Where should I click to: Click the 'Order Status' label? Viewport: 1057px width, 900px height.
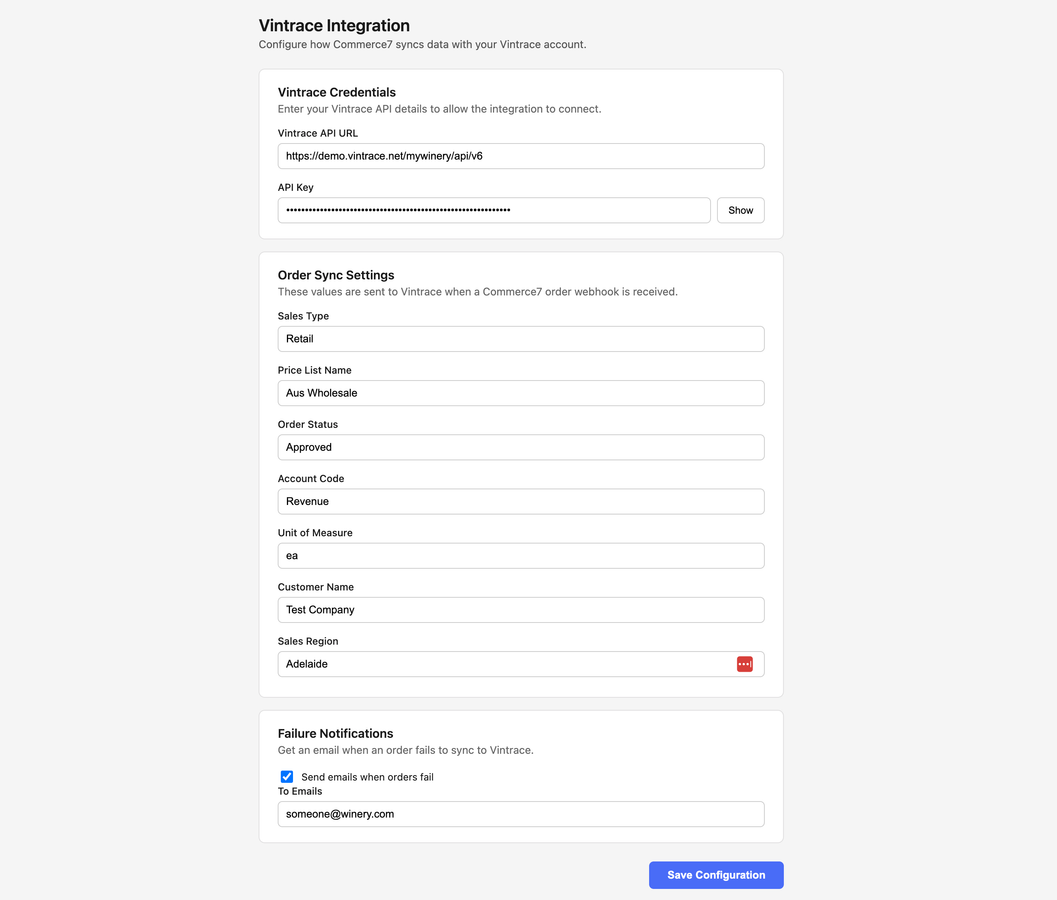[307, 425]
